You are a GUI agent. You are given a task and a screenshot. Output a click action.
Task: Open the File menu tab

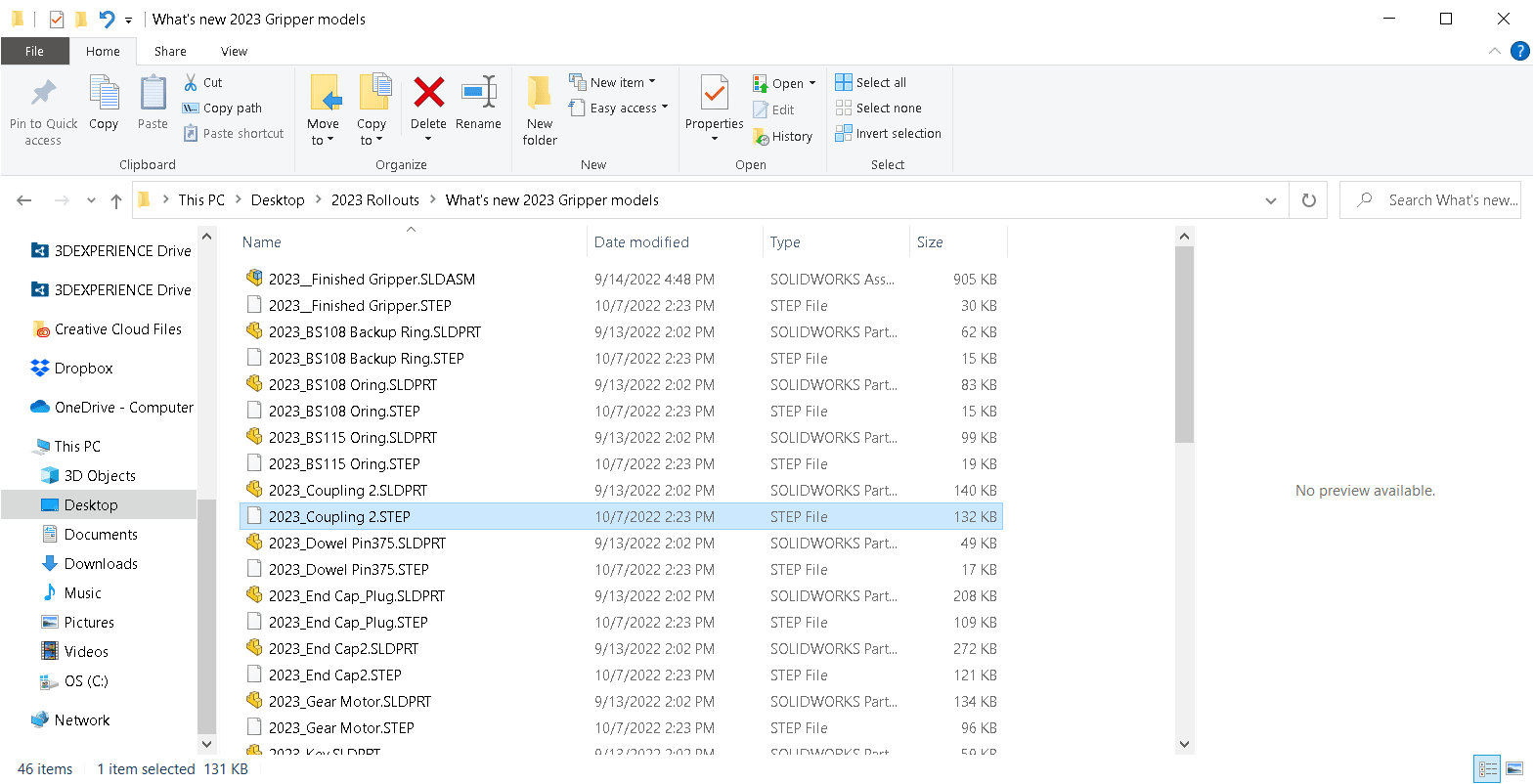(x=34, y=51)
